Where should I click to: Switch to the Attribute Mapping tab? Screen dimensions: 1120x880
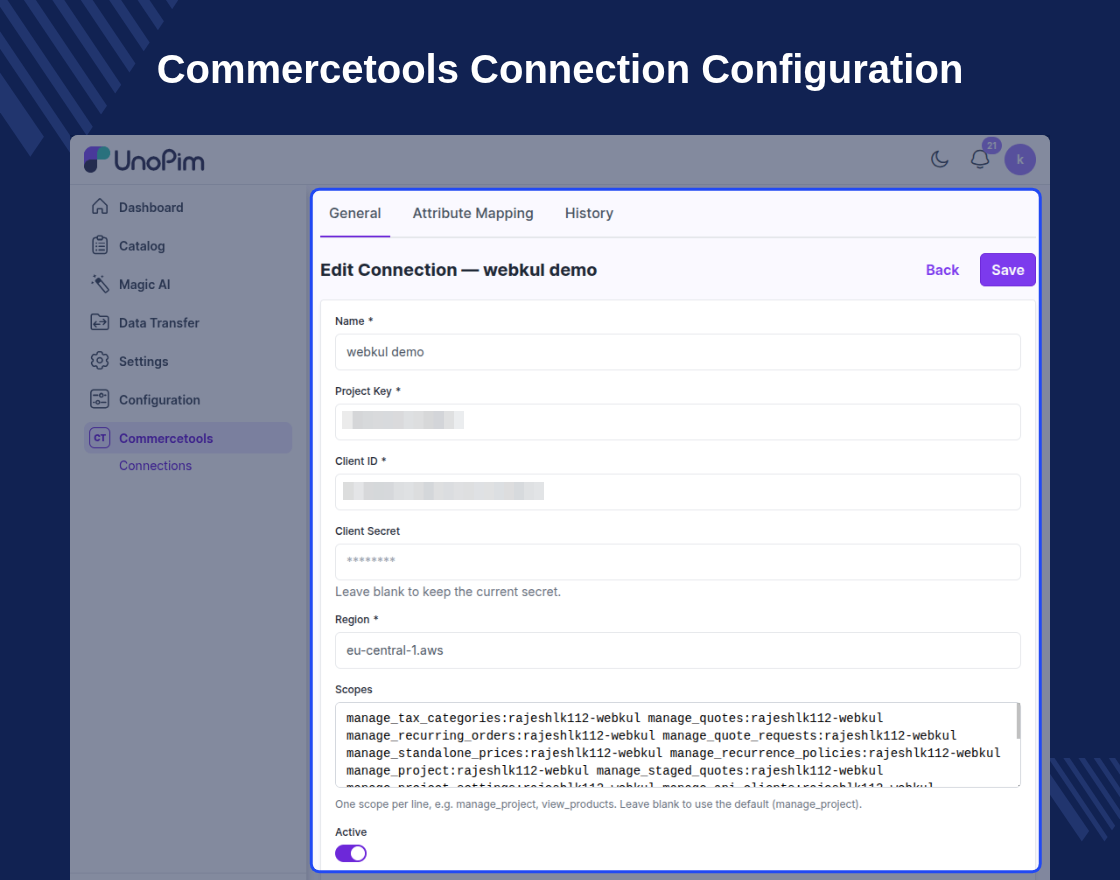click(473, 214)
